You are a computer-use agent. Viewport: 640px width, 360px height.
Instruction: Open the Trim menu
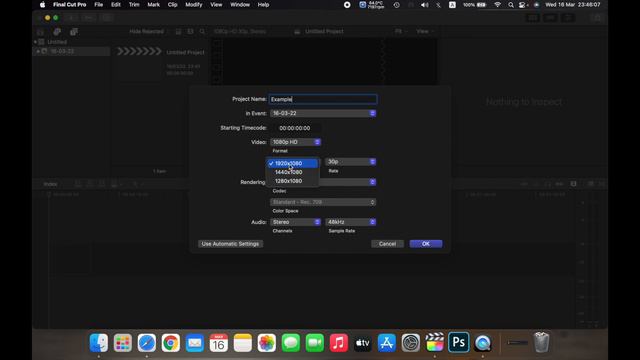pos(134,4)
